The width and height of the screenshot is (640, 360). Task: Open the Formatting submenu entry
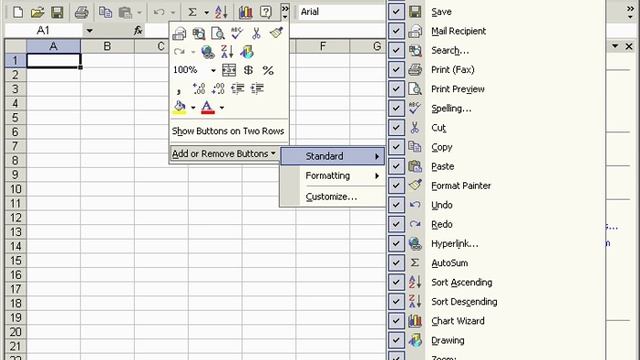(x=333, y=176)
